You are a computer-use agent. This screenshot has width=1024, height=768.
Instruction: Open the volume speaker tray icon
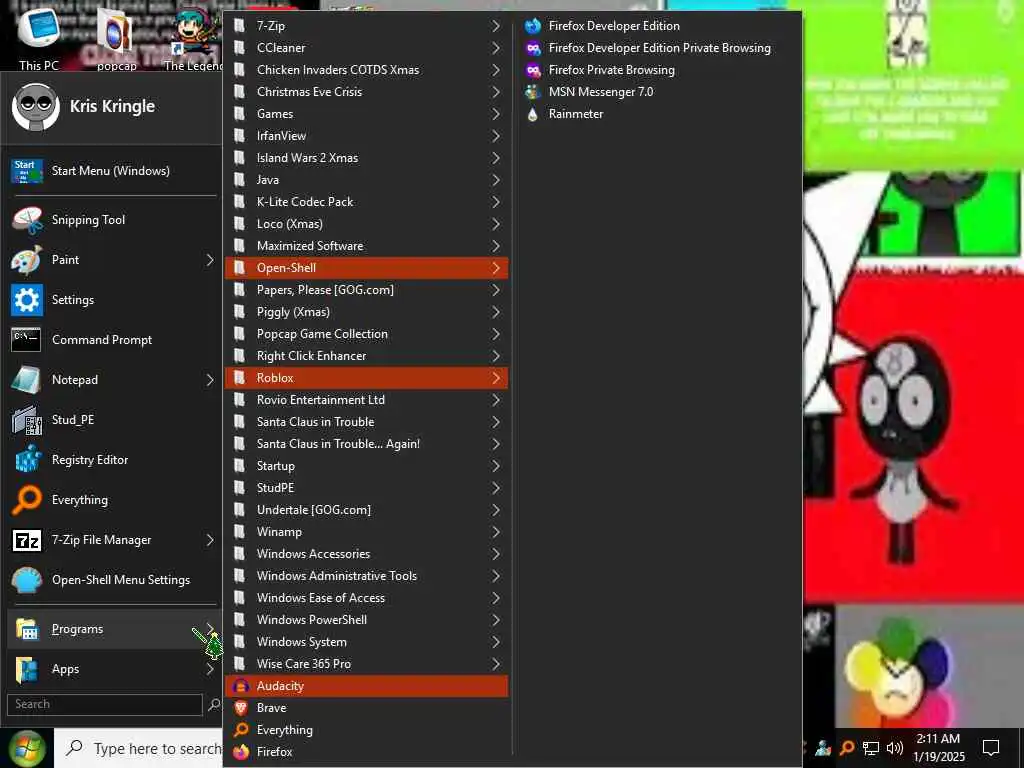tap(895, 748)
